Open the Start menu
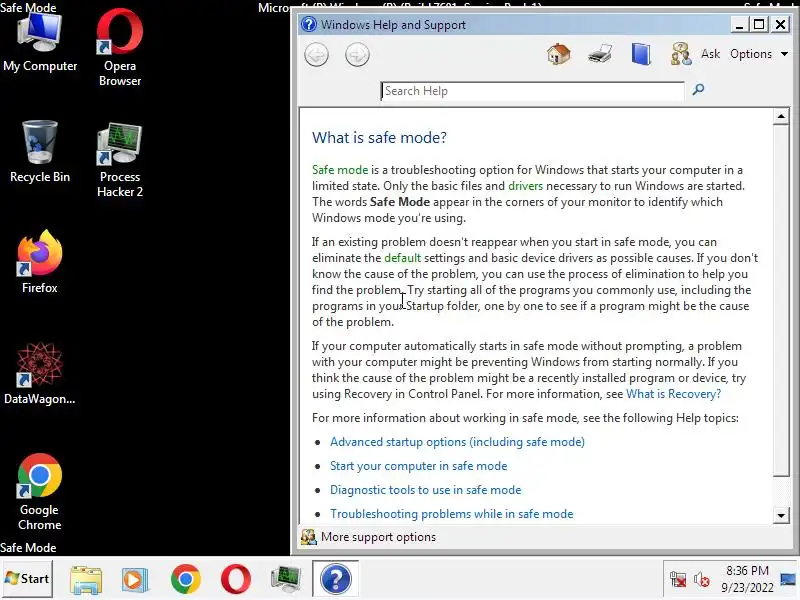Screen dimensions: 800x600 [27, 579]
